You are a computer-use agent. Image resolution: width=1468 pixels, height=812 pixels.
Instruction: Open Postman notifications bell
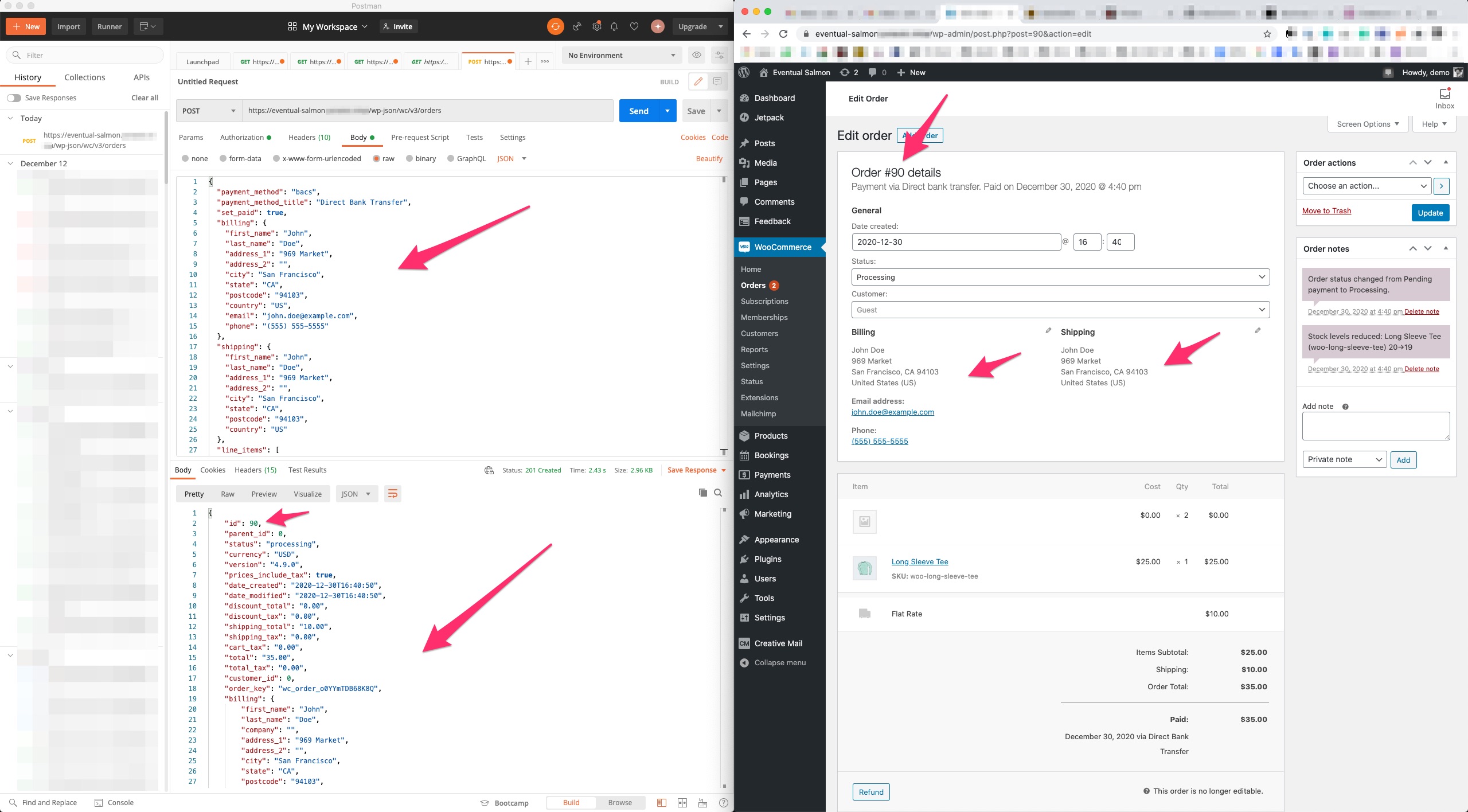click(614, 26)
